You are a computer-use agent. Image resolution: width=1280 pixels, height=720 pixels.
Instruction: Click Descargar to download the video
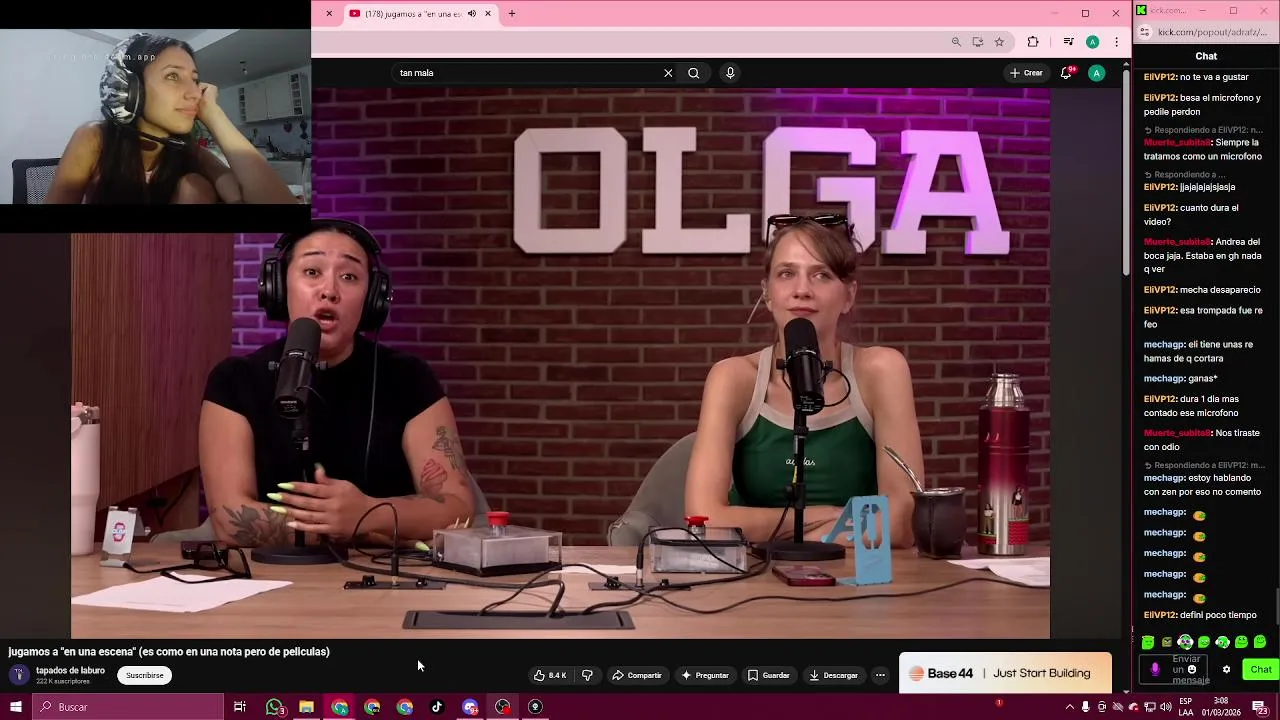coord(834,675)
